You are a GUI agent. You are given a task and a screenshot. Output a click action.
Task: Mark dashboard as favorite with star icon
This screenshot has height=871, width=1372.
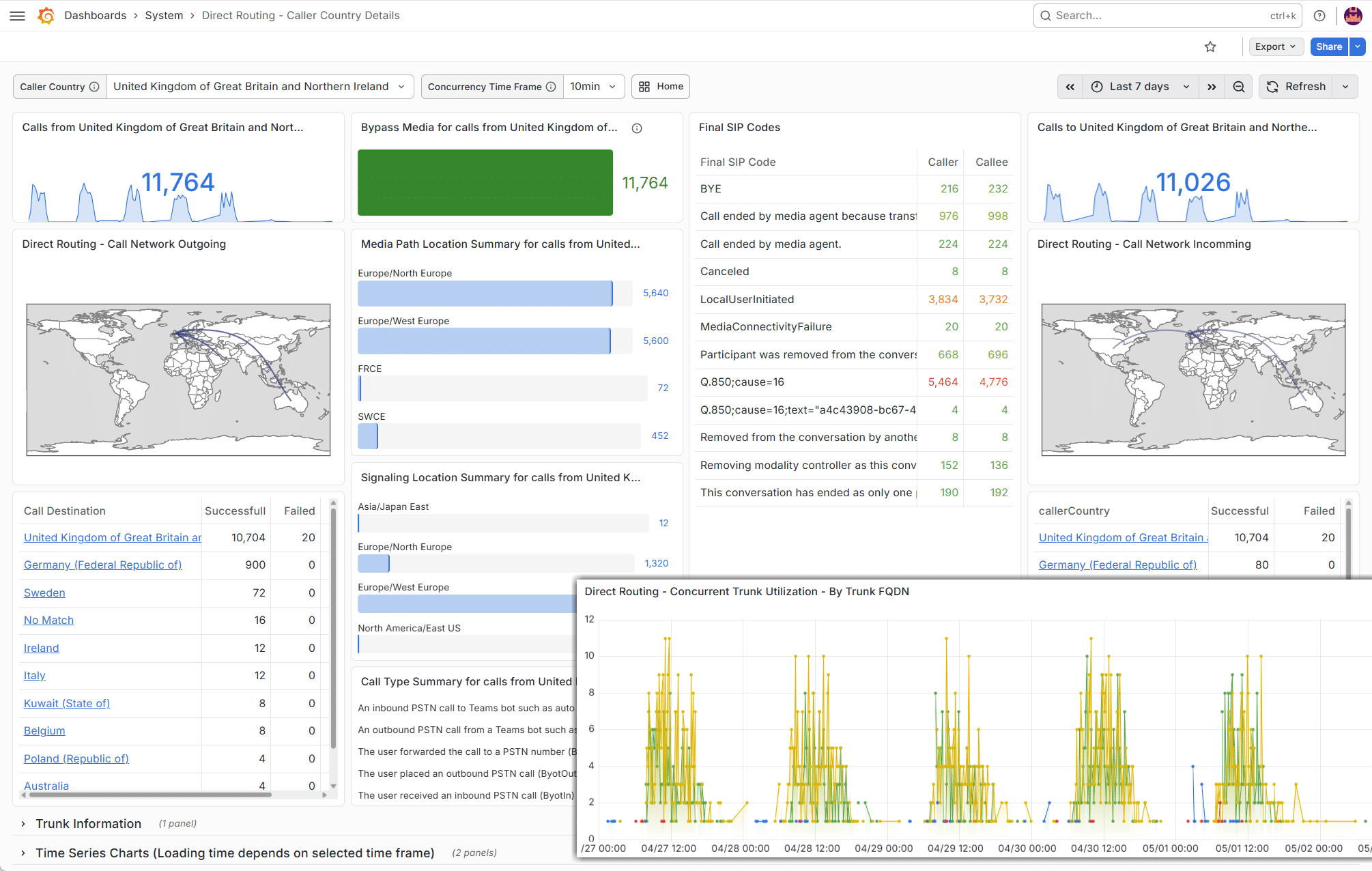[x=1210, y=46]
